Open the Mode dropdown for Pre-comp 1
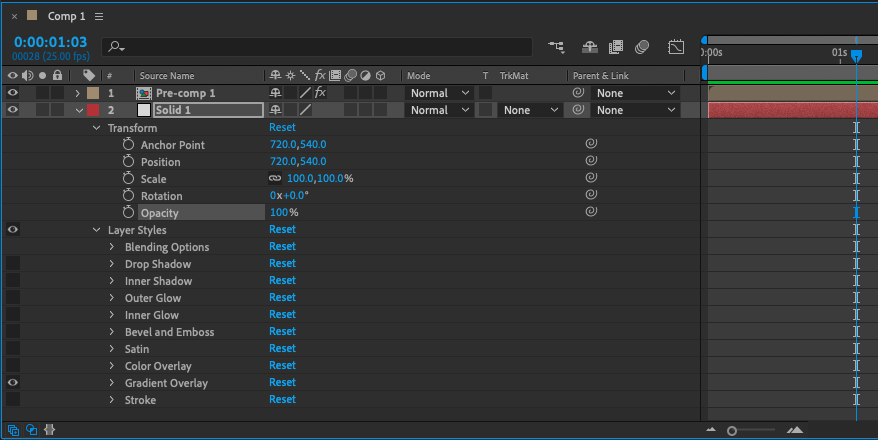This screenshot has height=440, width=878. click(x=439, y=93)
